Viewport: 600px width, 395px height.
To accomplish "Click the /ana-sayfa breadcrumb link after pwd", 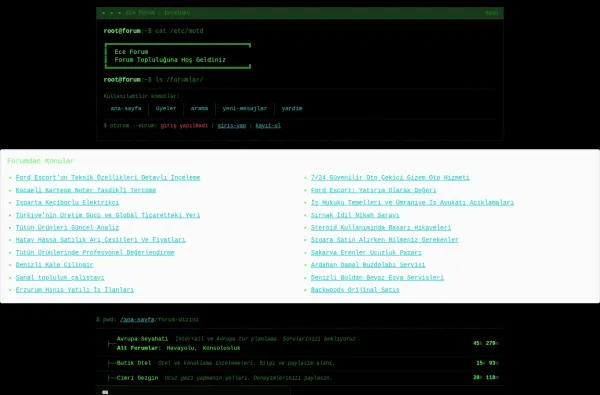I will pyautogui.click(x=137, y=320).
